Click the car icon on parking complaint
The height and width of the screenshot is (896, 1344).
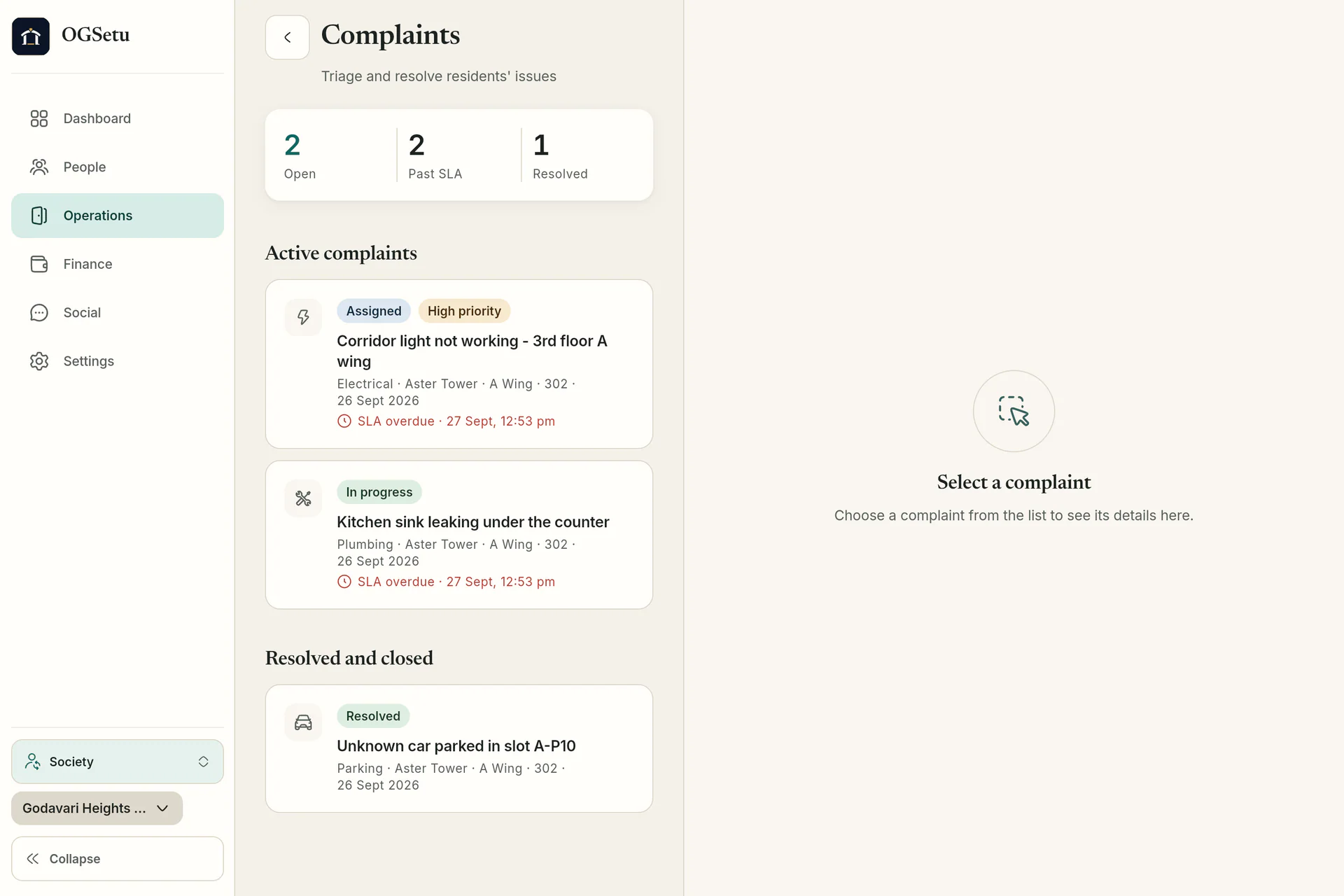pyautogui.click(x=303, y=722)
